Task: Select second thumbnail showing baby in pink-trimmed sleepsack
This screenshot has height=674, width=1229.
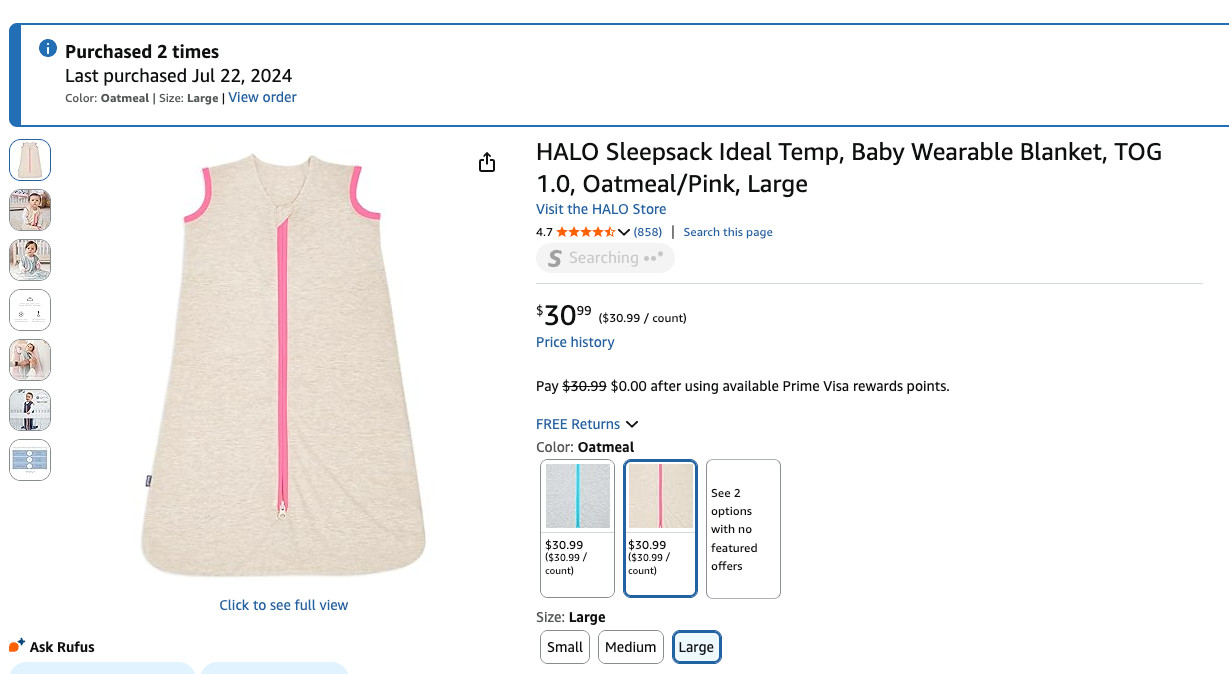Action: click(x=30, y=210)
